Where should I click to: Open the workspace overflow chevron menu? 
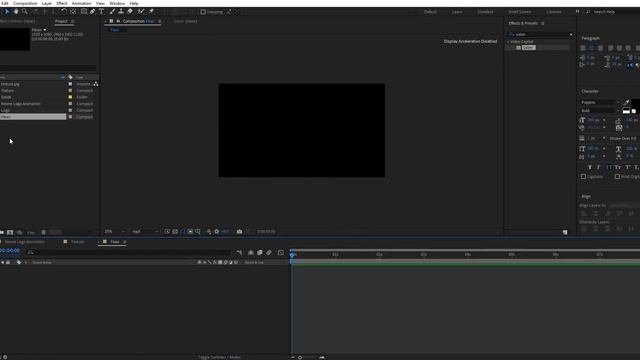click(577, 12)
